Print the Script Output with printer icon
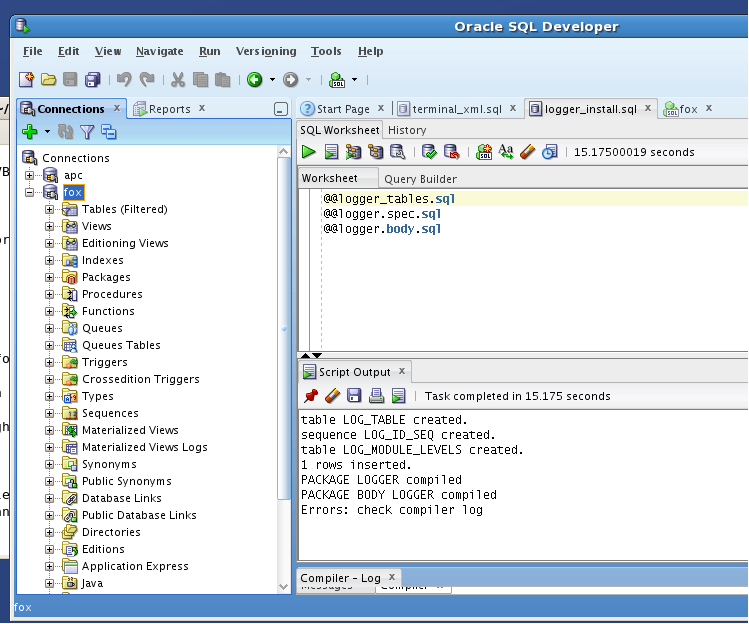Image resolution: width=749 pixels, height=624 pixels. pyautogui.click(x=376, y=396)
